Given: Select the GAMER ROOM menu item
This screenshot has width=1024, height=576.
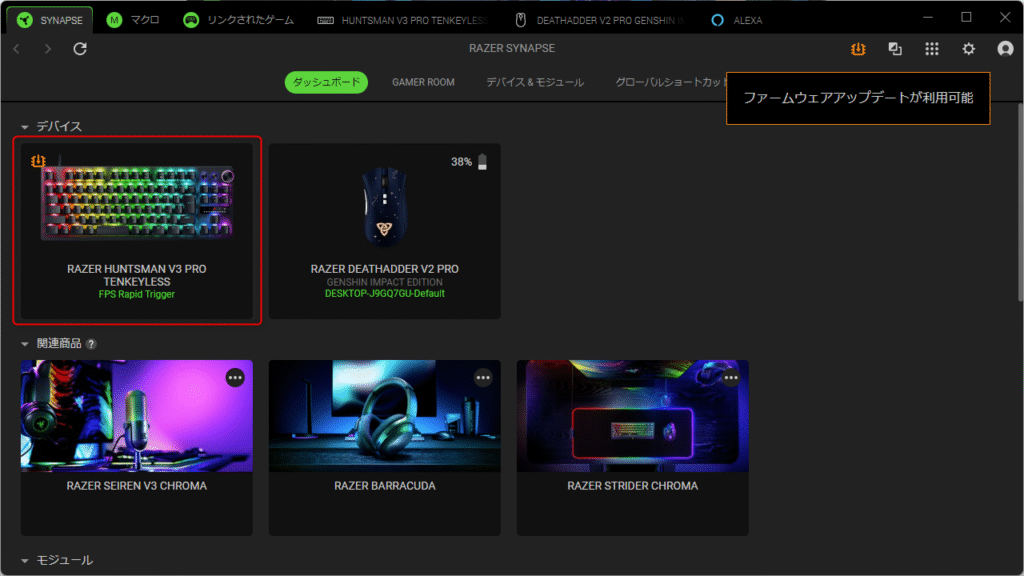Looking at the screenshot, I should click(423, 82).
